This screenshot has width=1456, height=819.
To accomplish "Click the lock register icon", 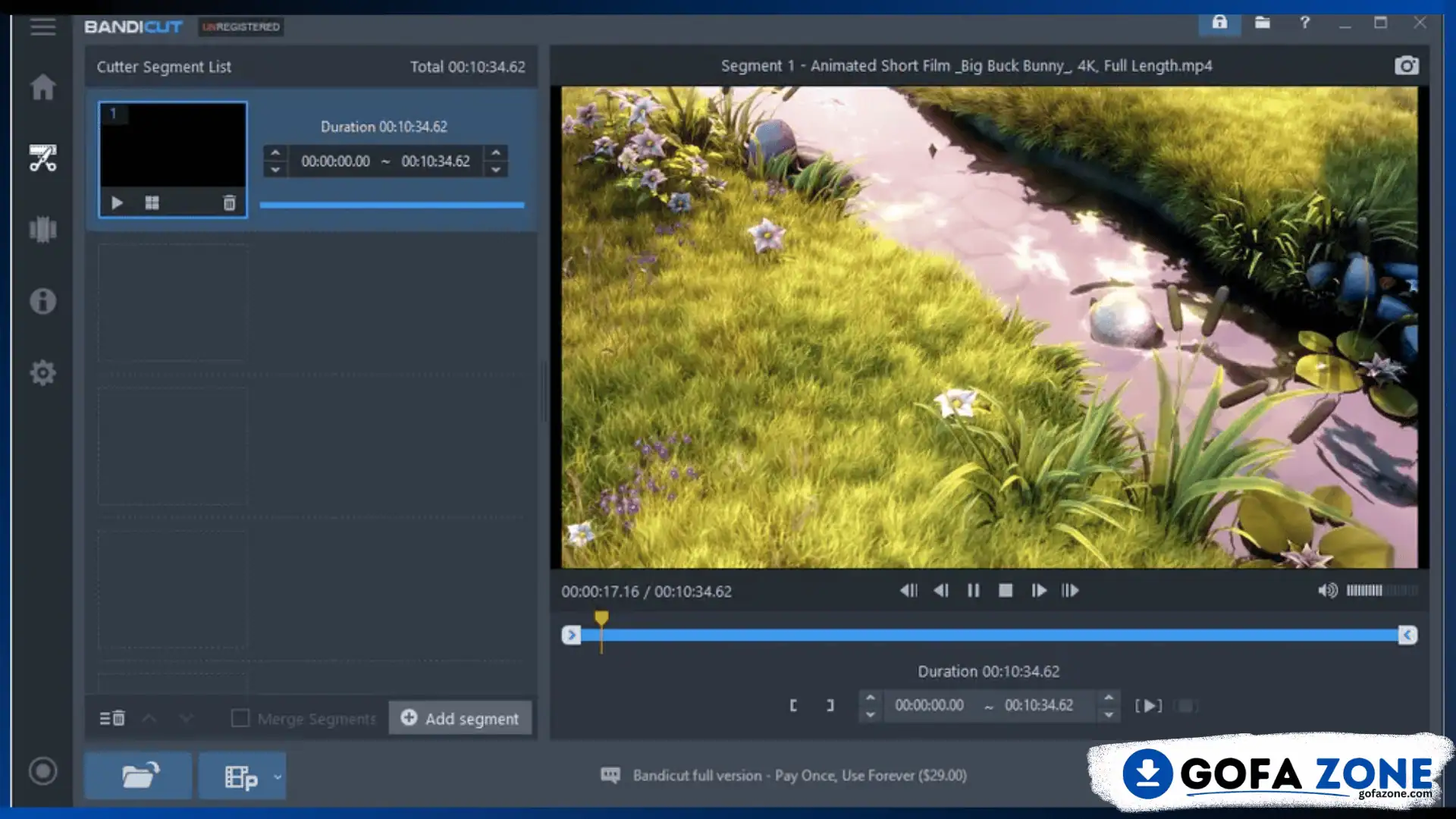I will point(1219,23).
